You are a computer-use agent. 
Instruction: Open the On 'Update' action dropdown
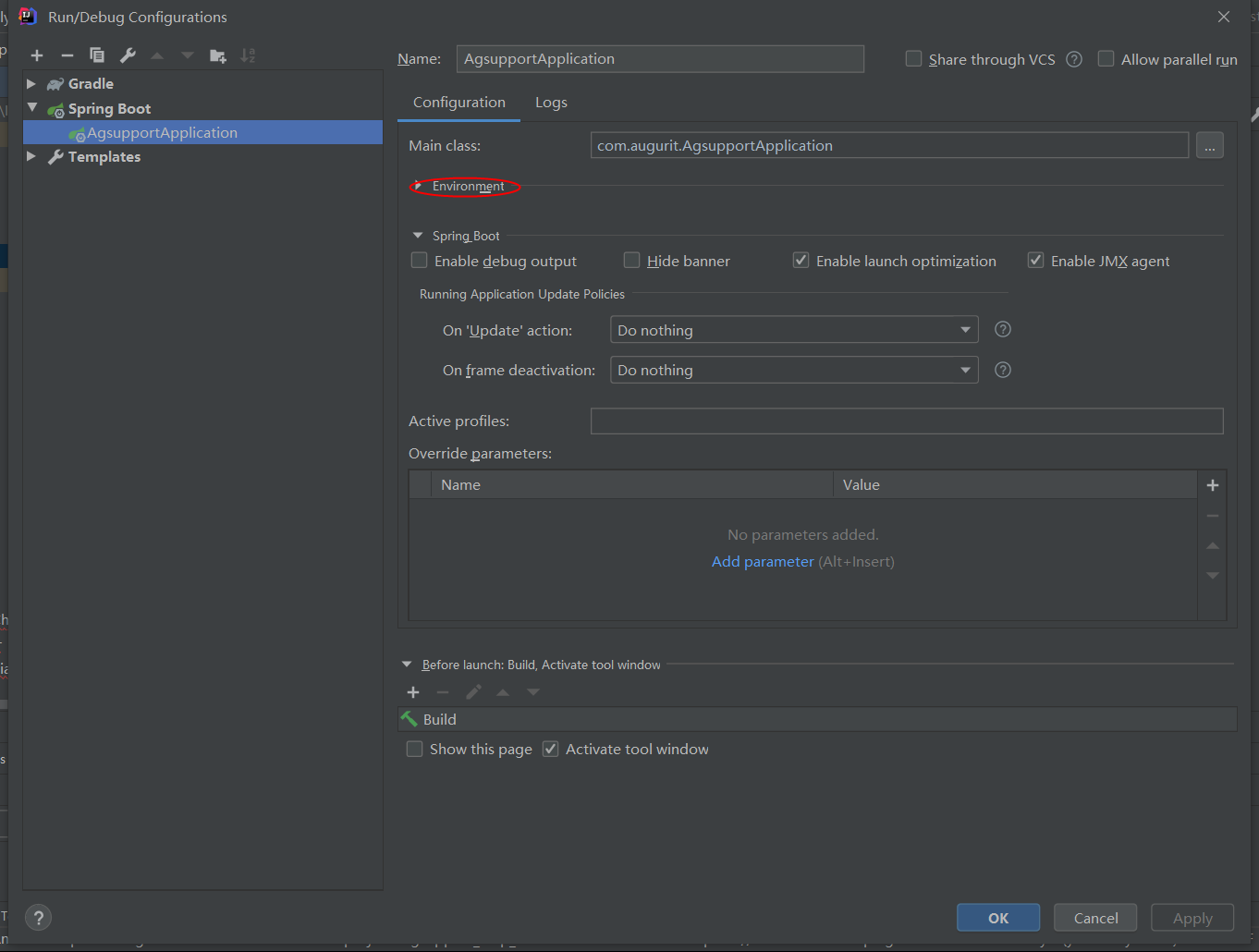coord(794,330)
